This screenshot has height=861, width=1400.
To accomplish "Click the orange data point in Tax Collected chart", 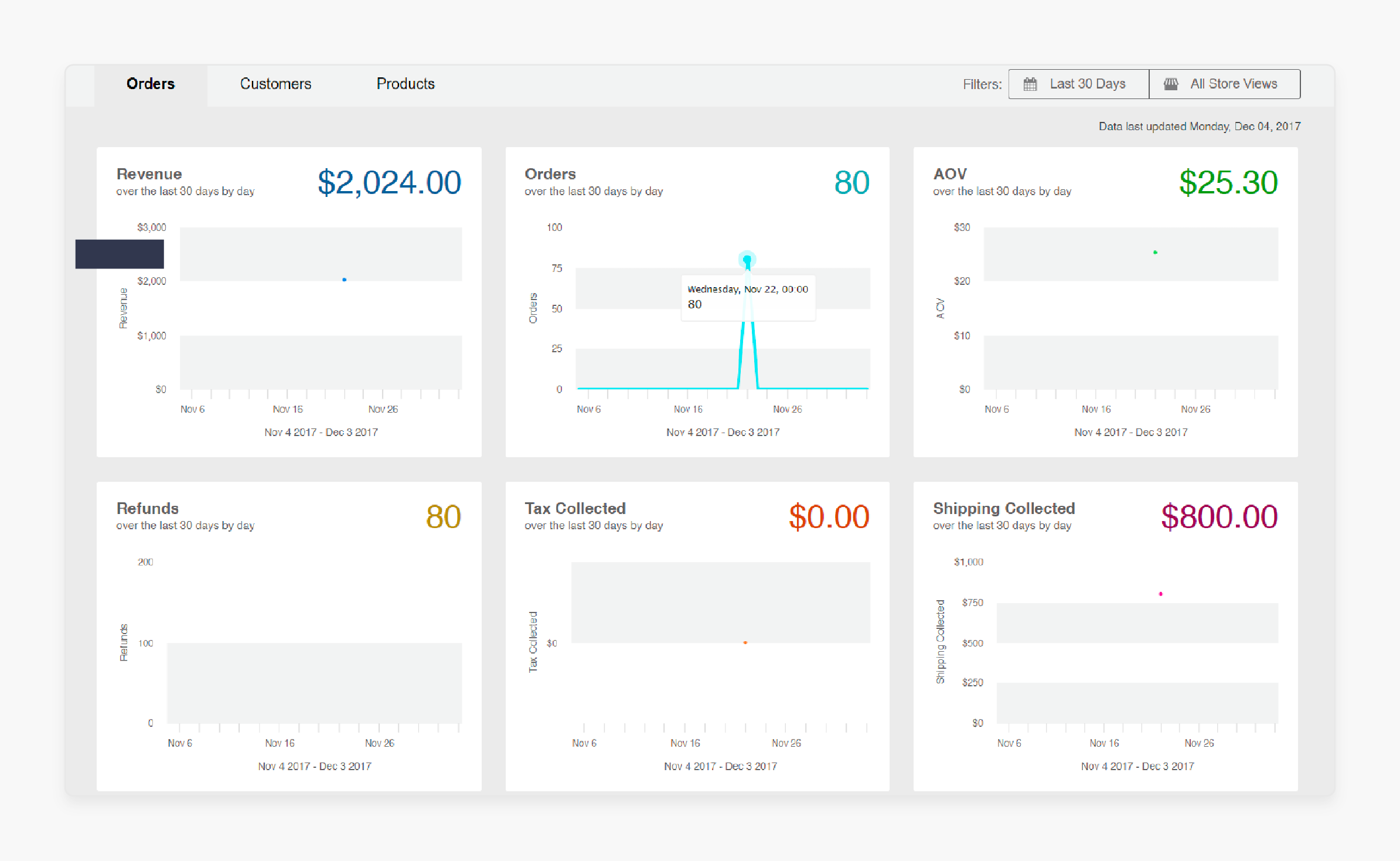I will click(x=745, y=642).
